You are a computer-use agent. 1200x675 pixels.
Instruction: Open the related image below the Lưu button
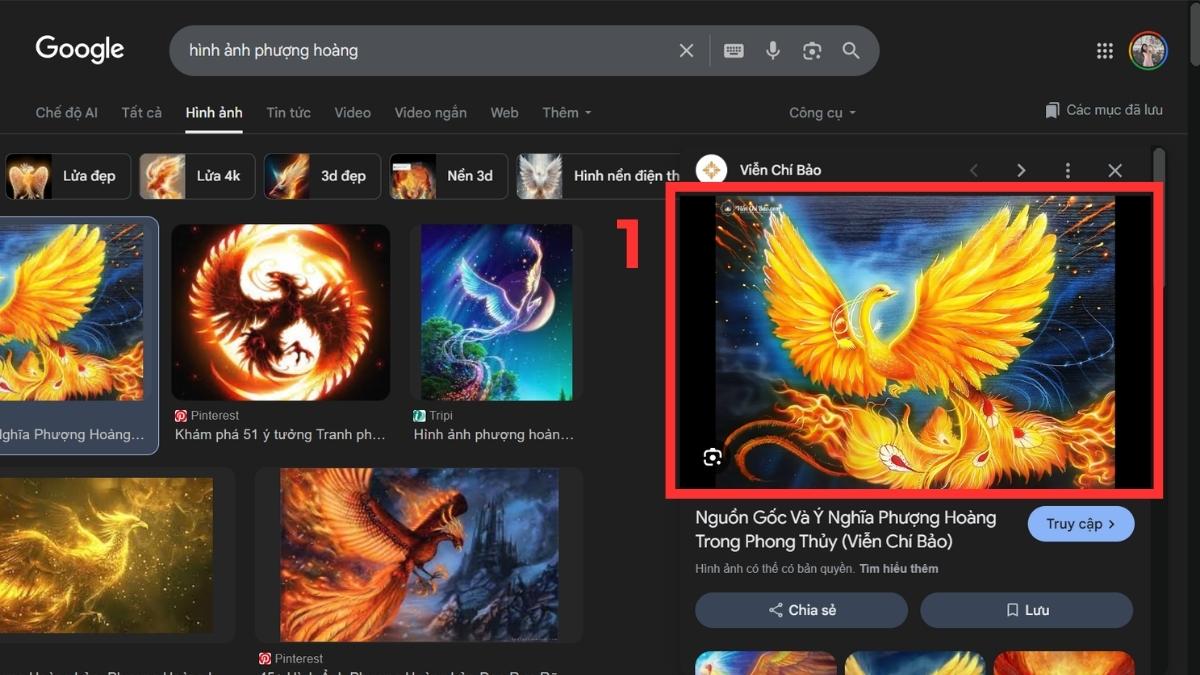point(1064,663)
